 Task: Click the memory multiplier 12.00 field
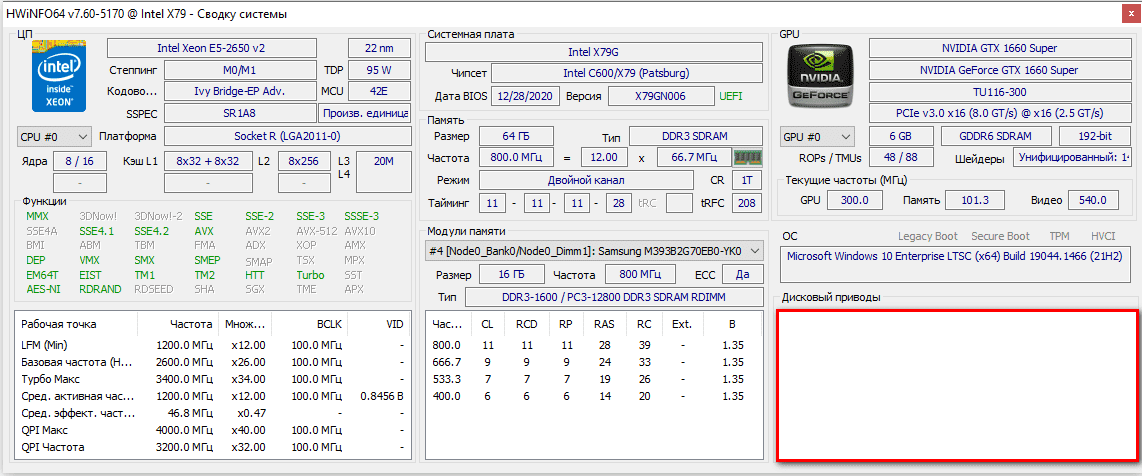[x=603, y=157]
